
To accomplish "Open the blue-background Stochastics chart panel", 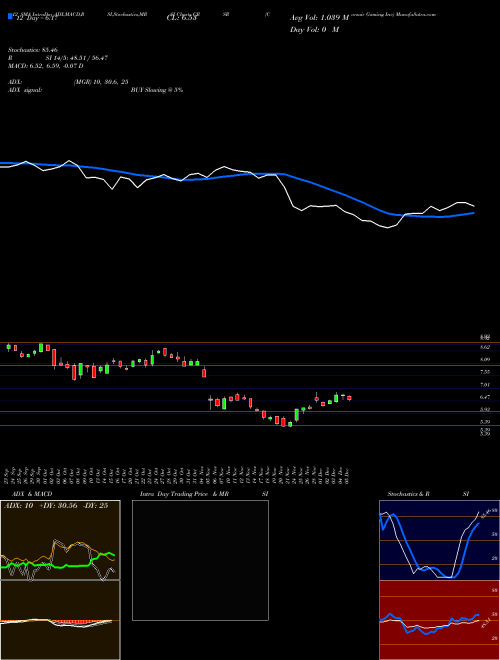I will (x=439, y=540).
